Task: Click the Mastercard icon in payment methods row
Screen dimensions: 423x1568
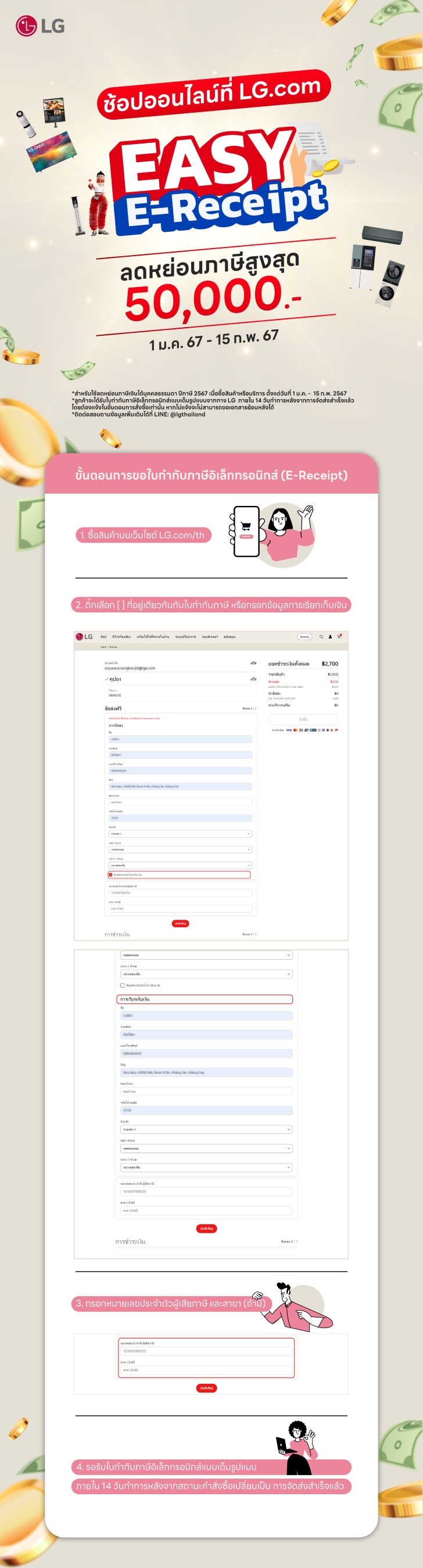Action: [x=296, y=730]
